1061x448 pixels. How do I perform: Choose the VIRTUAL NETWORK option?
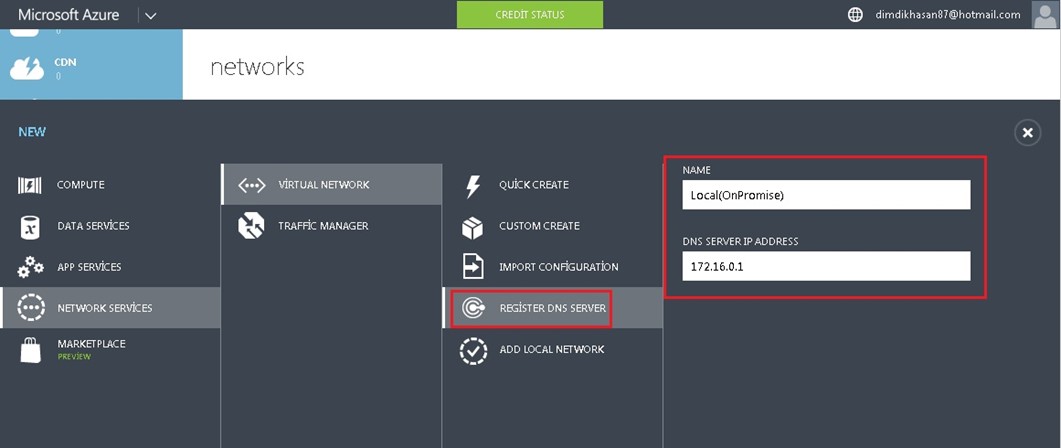[x=332, y=185]
